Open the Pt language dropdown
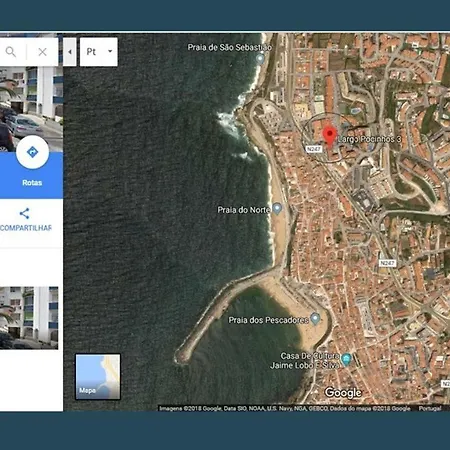 99,52
